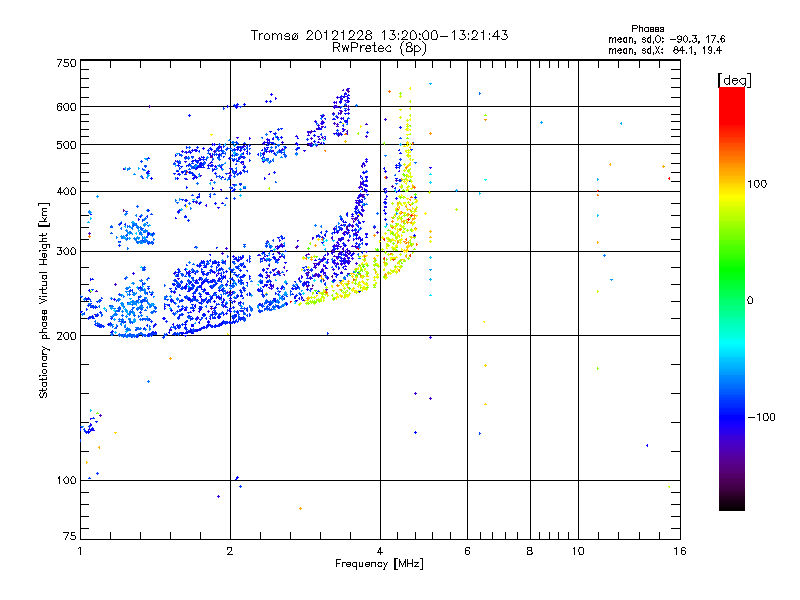The image size is (800, 600).
Task: Click the "Frequency [MHz]" axis title
Action: point(379,564)
